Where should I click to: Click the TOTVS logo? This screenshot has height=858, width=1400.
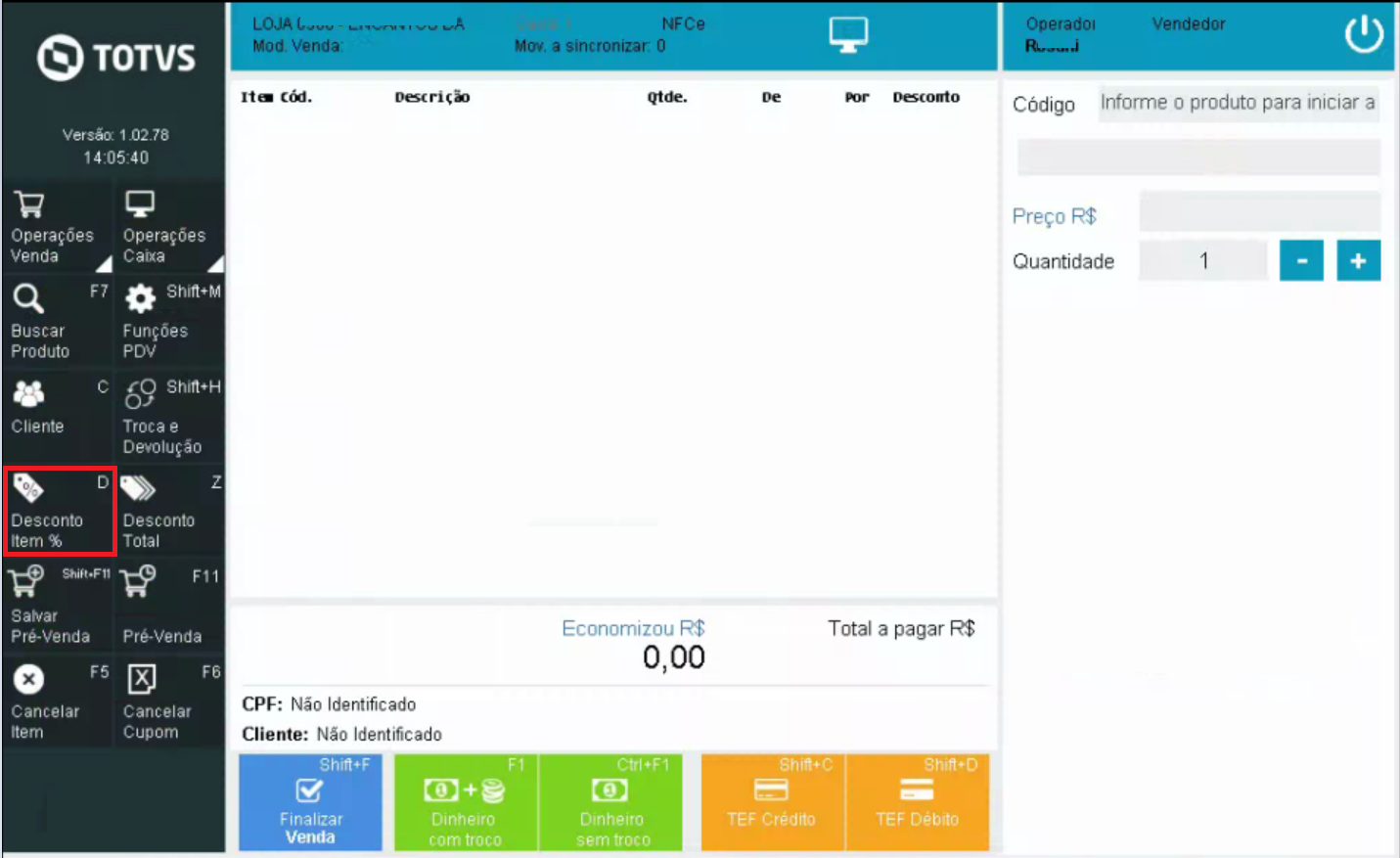pyautogui.click(x=115, y=58)
